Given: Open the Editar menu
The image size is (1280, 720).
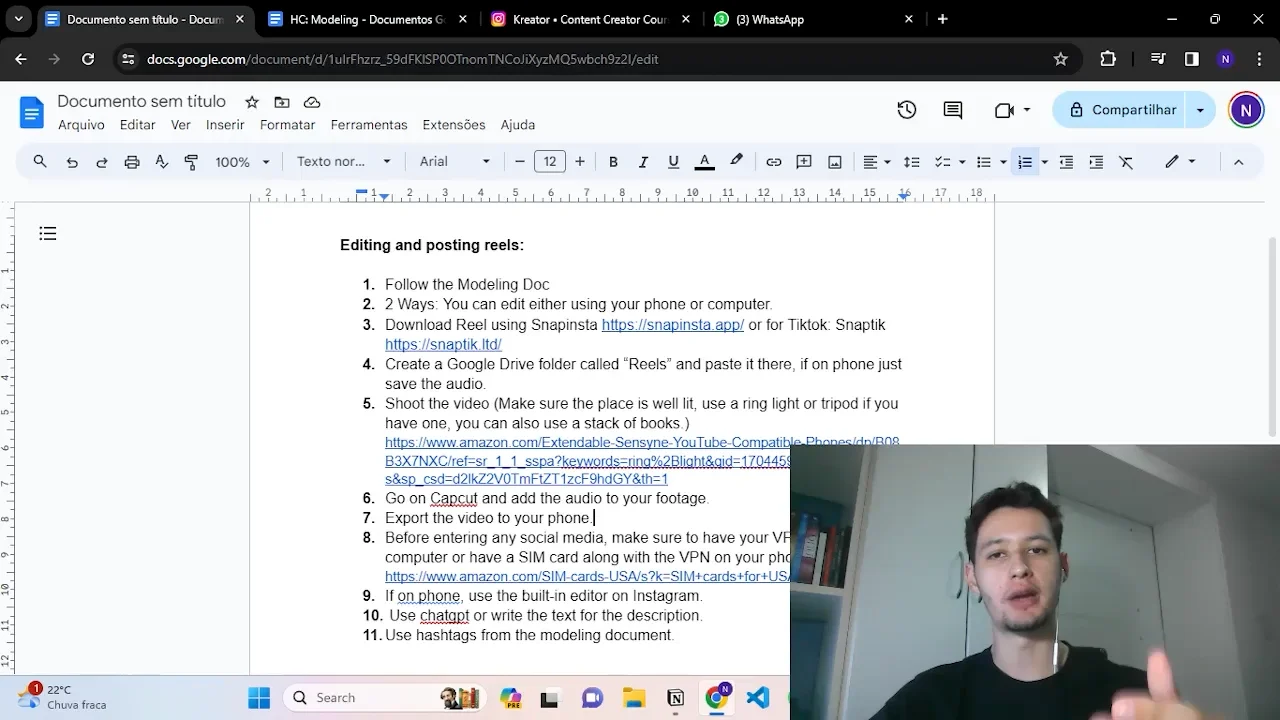Looking at the screenshot, I should click(137, 125).
